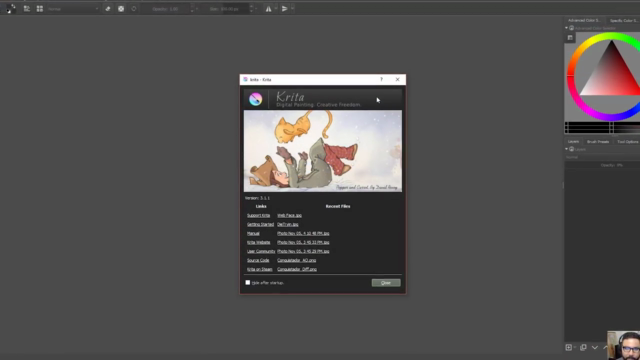Collapse the Advanced Color Selector docker arrow
Viewport: 640px width, 360px height.
pos(567,28)
